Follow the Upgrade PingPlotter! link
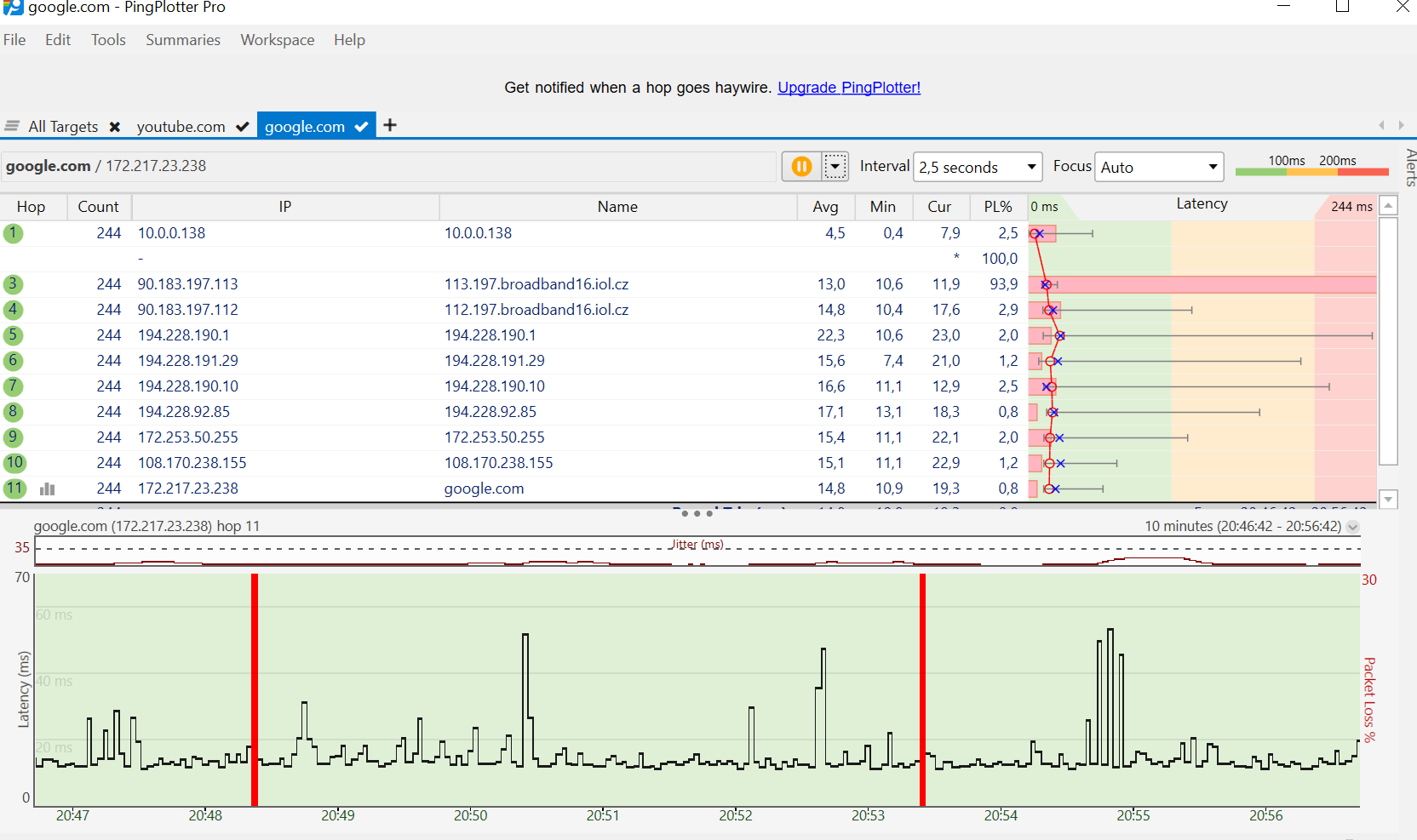 click(848, 88)
